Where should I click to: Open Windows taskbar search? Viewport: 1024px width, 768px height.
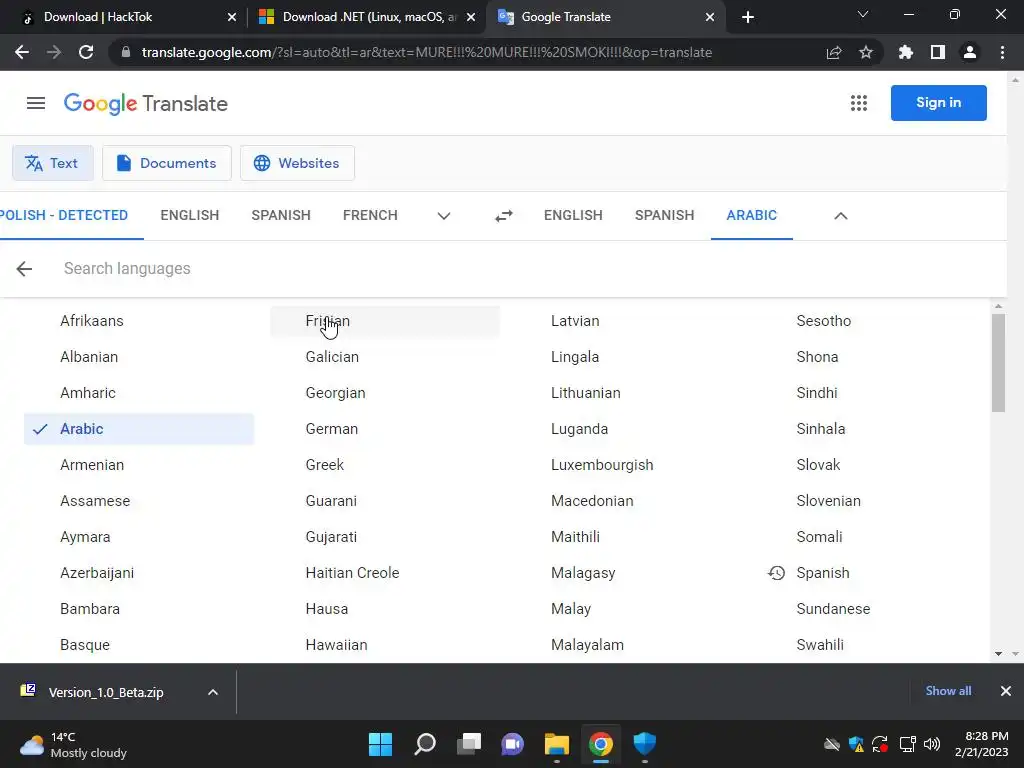pos(425,744)
